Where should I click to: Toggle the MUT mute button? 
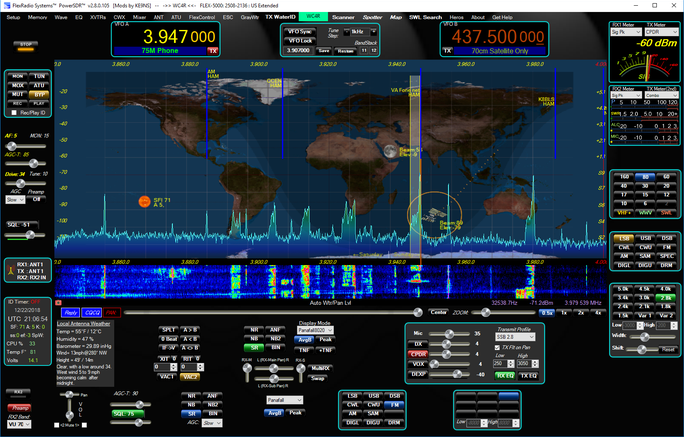pyautogui.click(x=18, y=94)
